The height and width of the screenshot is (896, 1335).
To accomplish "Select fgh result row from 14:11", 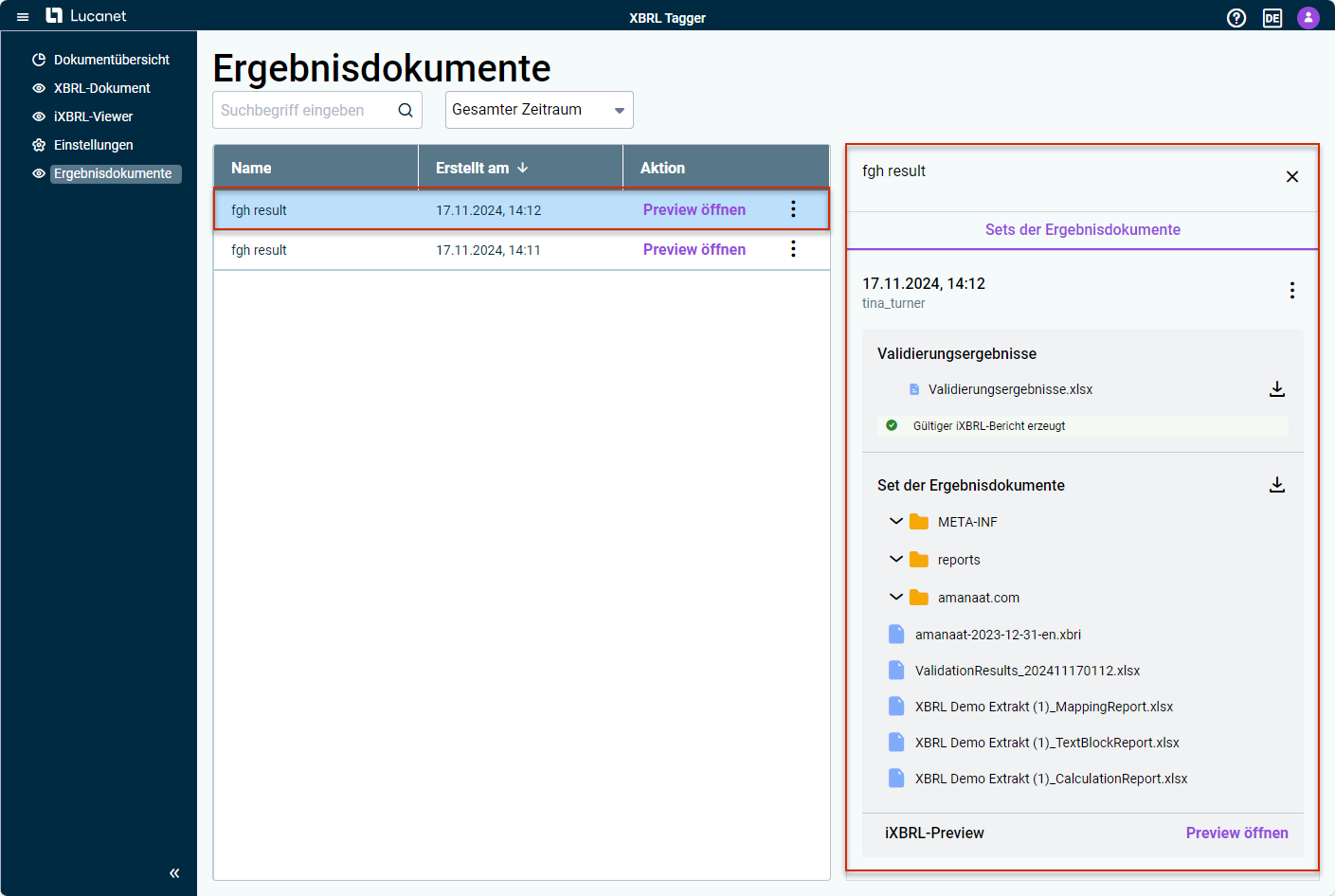I will (521, 250).
